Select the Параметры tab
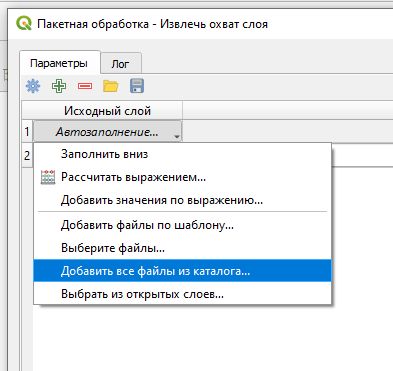The image size is (393, 371). [59, 63]
